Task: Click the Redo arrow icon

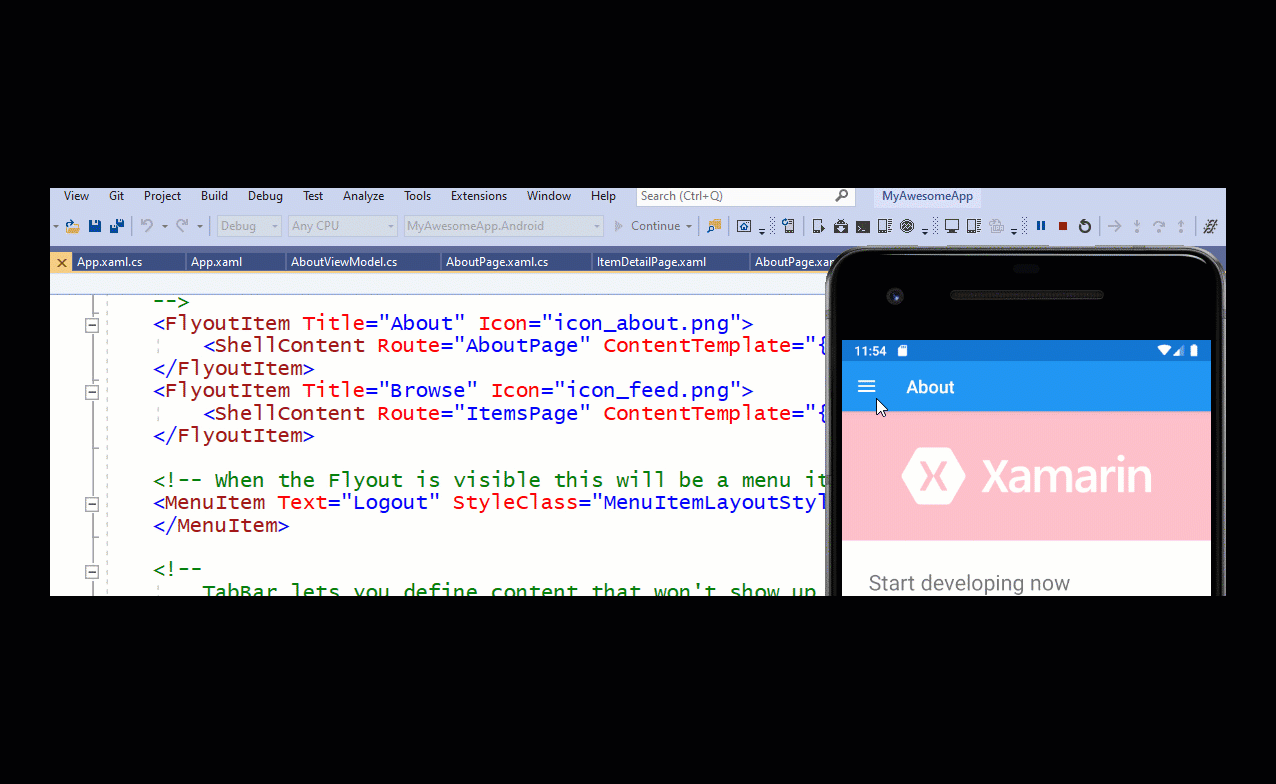Action: (182, 226)
